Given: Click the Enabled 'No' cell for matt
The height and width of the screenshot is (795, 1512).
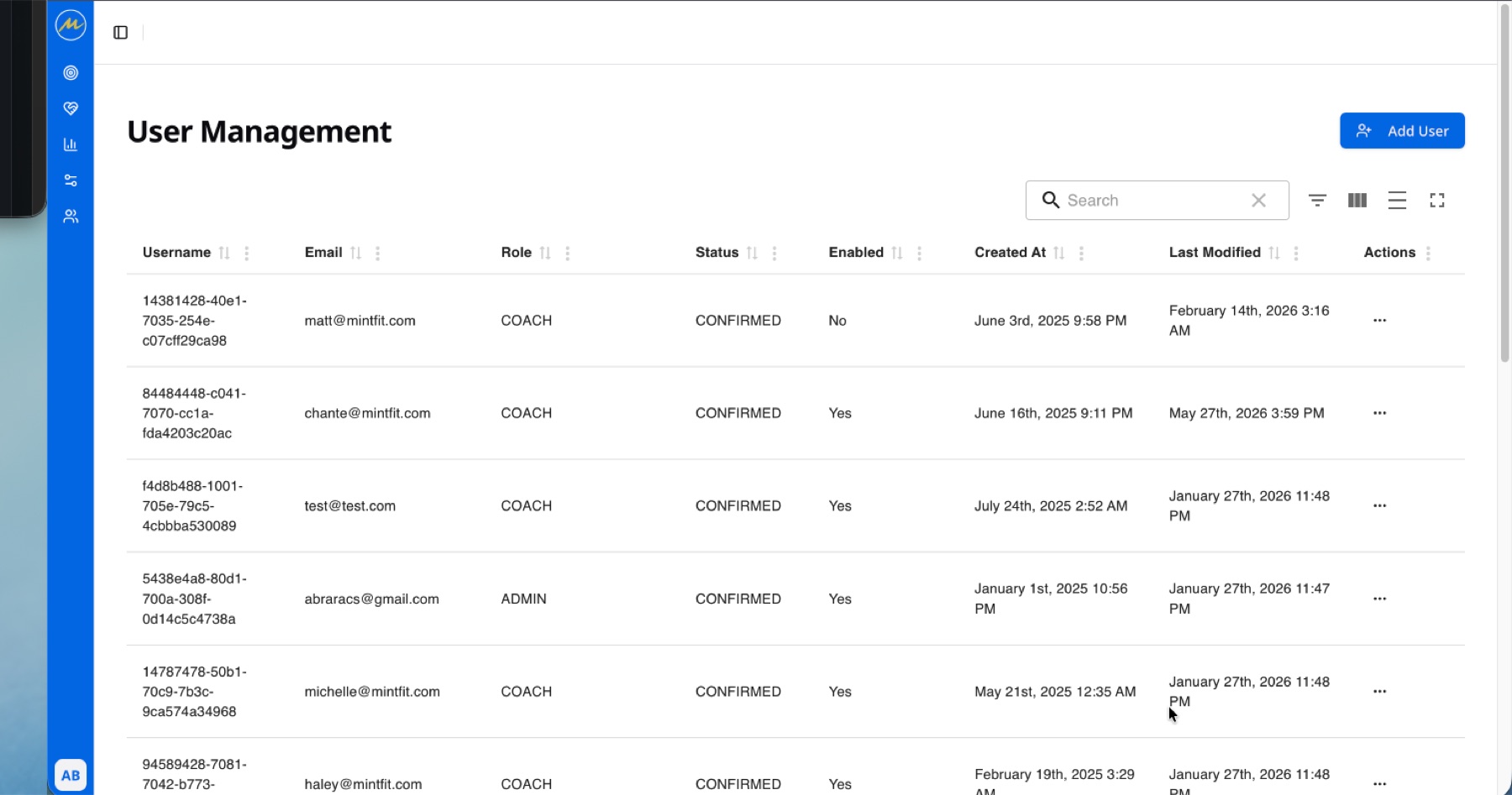Looking at the screenshot, I should coord(837,321).
